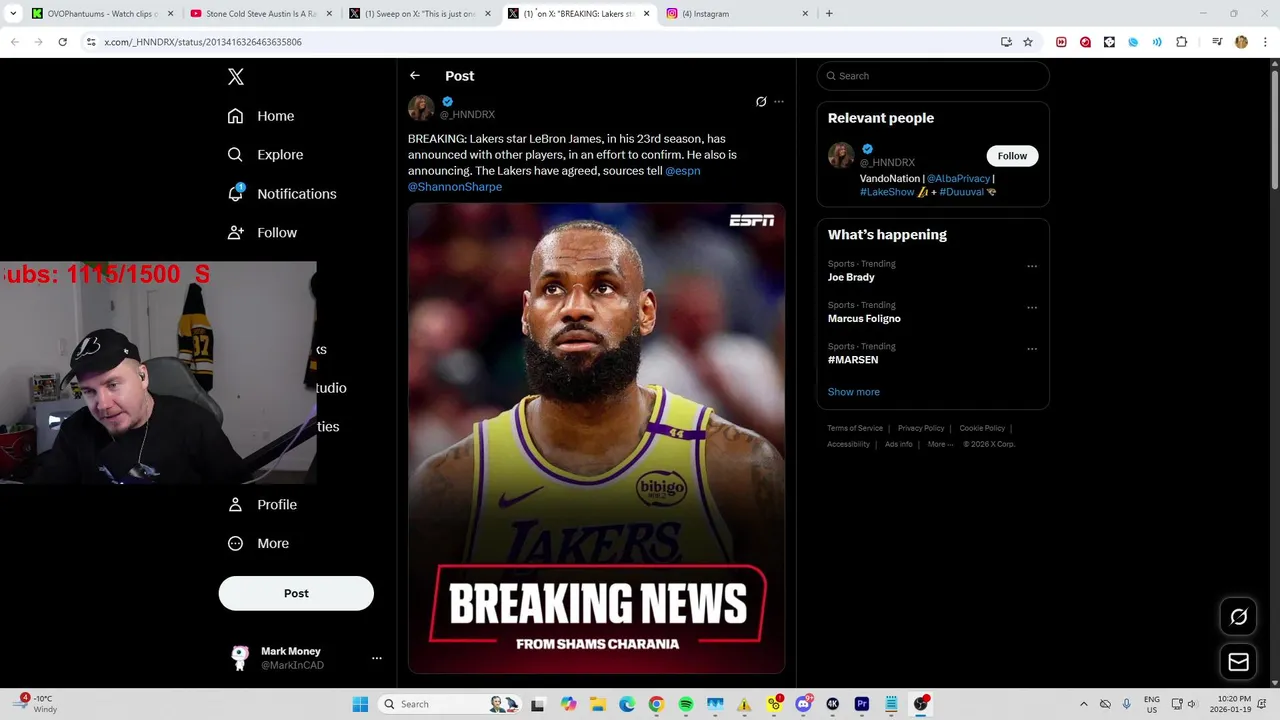Screen dimensions: 1280x720
Task: Open more options for Marcus Foligno trend
Action: pyautogui.click(x=1032, y=307)
